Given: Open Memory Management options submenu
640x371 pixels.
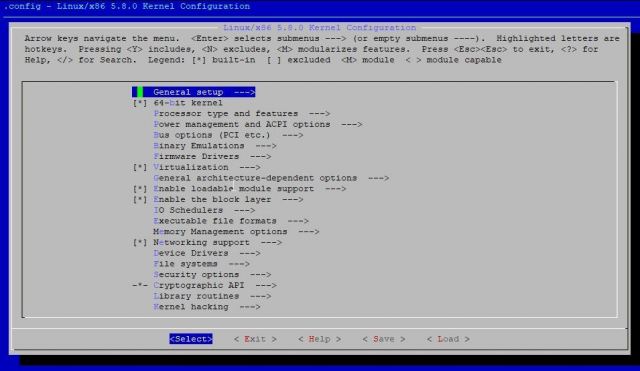Looking at the screenshot, I should pyautogui.click(x=236, y=231).
